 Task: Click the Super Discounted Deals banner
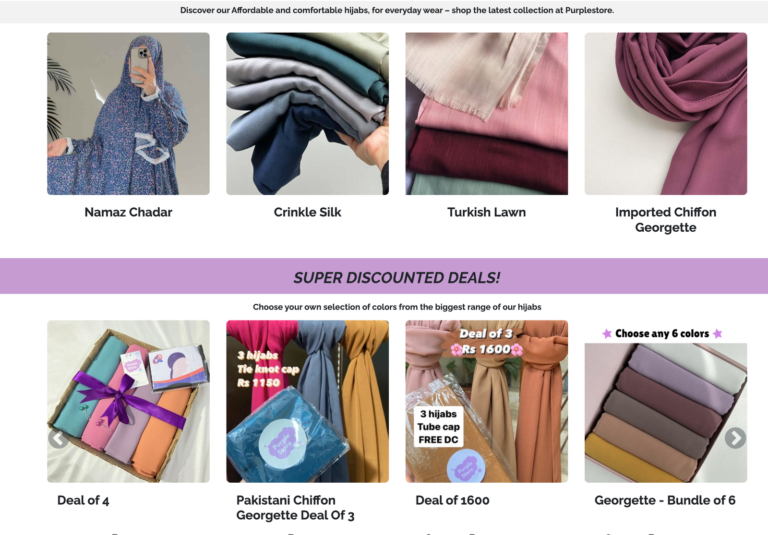[x=384, y=276]
